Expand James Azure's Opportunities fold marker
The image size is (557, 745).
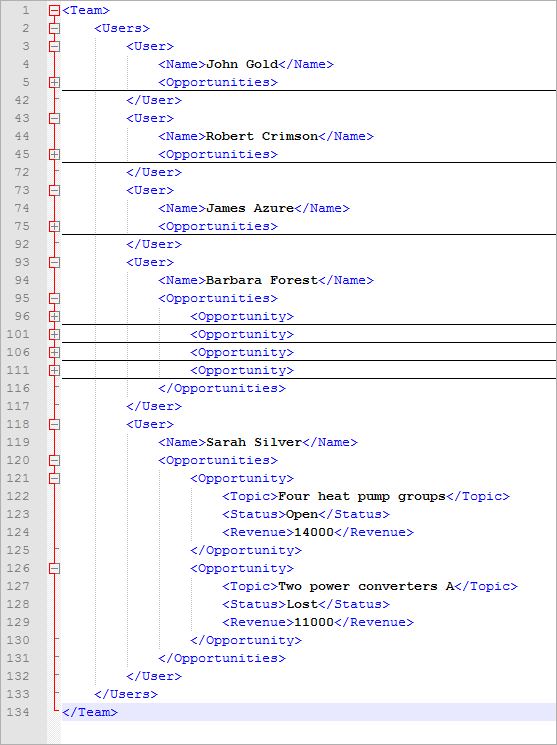(x=55, y=227)
